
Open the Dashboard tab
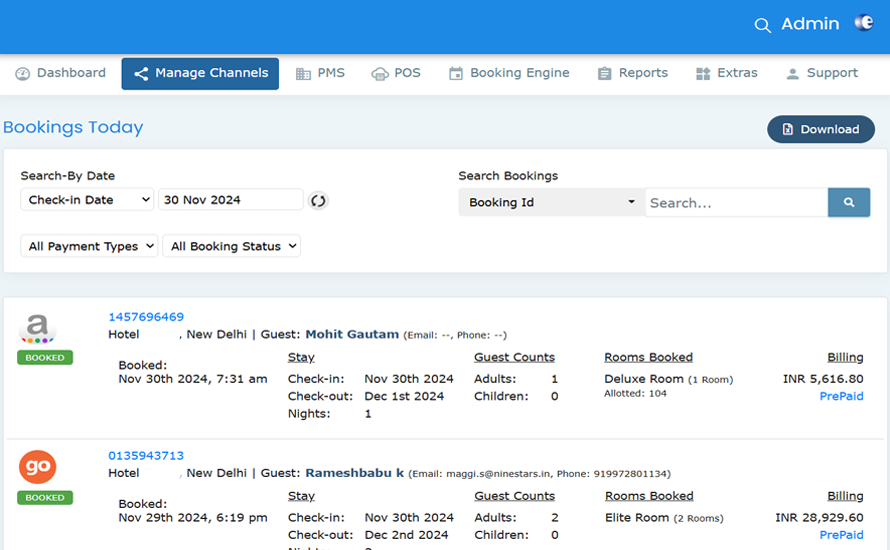pos(61,73)
